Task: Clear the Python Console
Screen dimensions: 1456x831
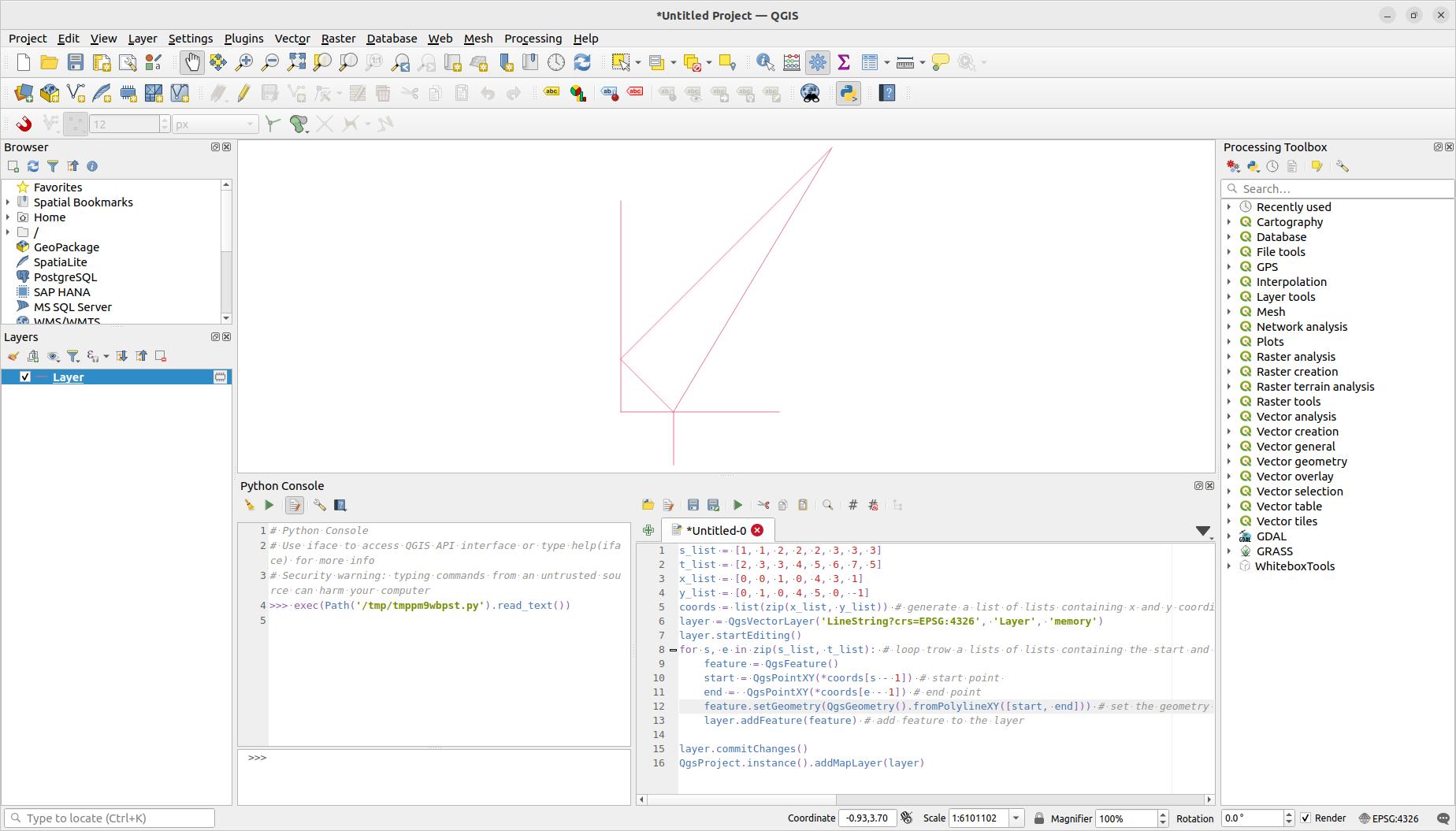Action: tap(250, 505)
